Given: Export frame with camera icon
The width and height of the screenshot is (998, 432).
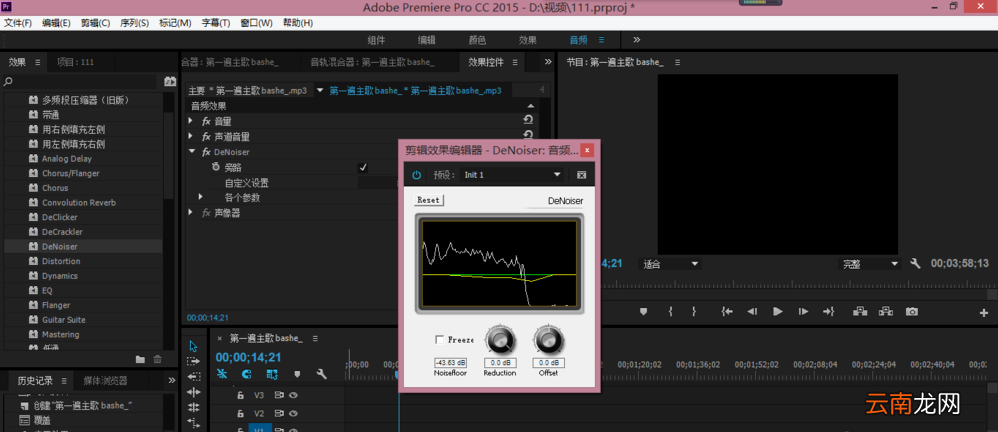Looking at the screenshot, I should coord(912,312).
